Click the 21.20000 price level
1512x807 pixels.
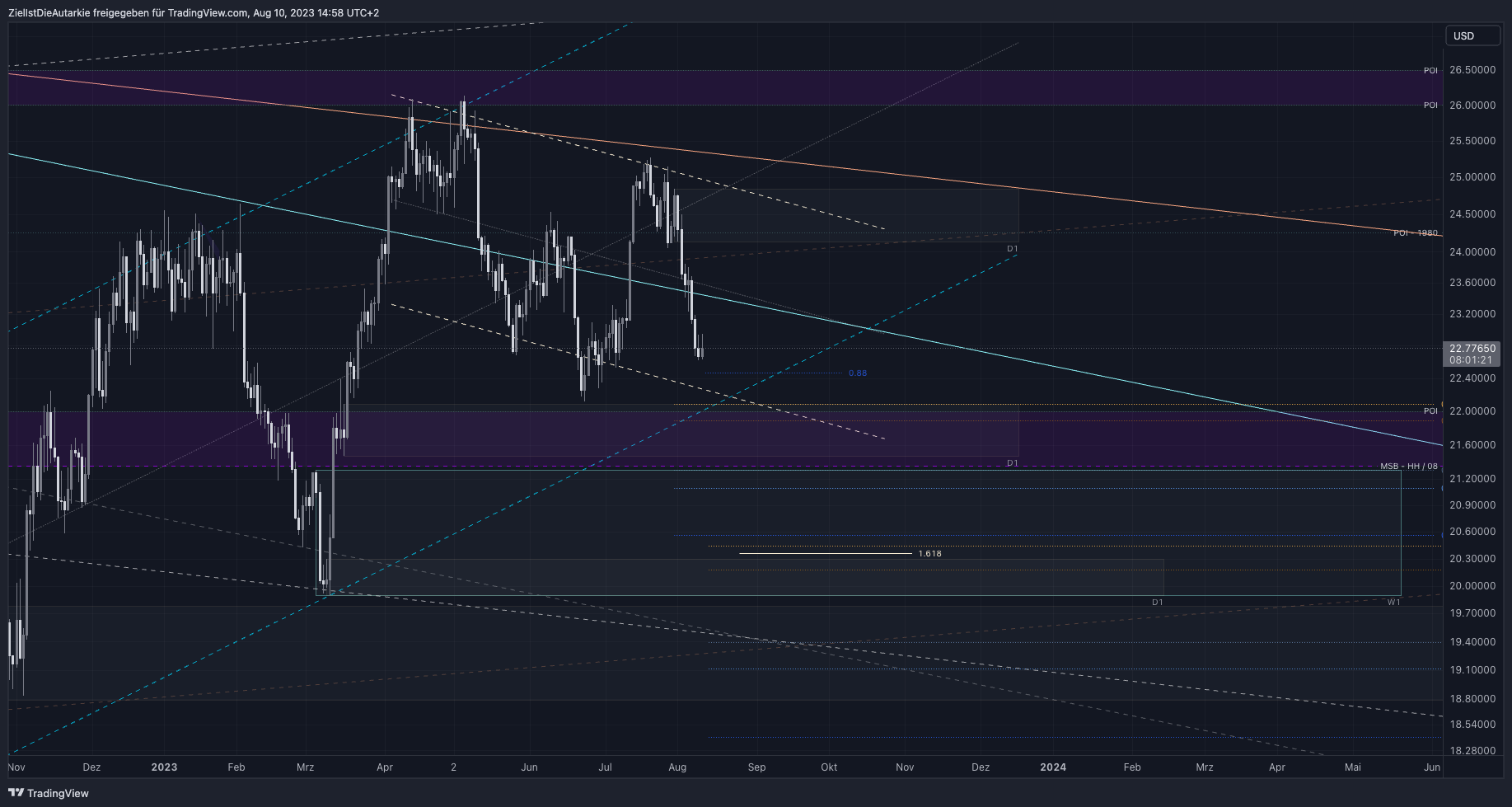1472,479
